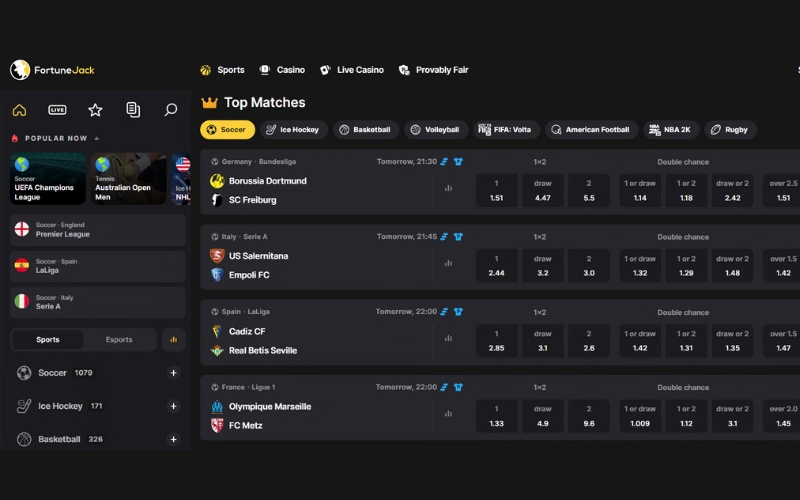Bet on Salernitana win at 2.44
This screenshot has width=800, height=500.
(x=496, y=265)
